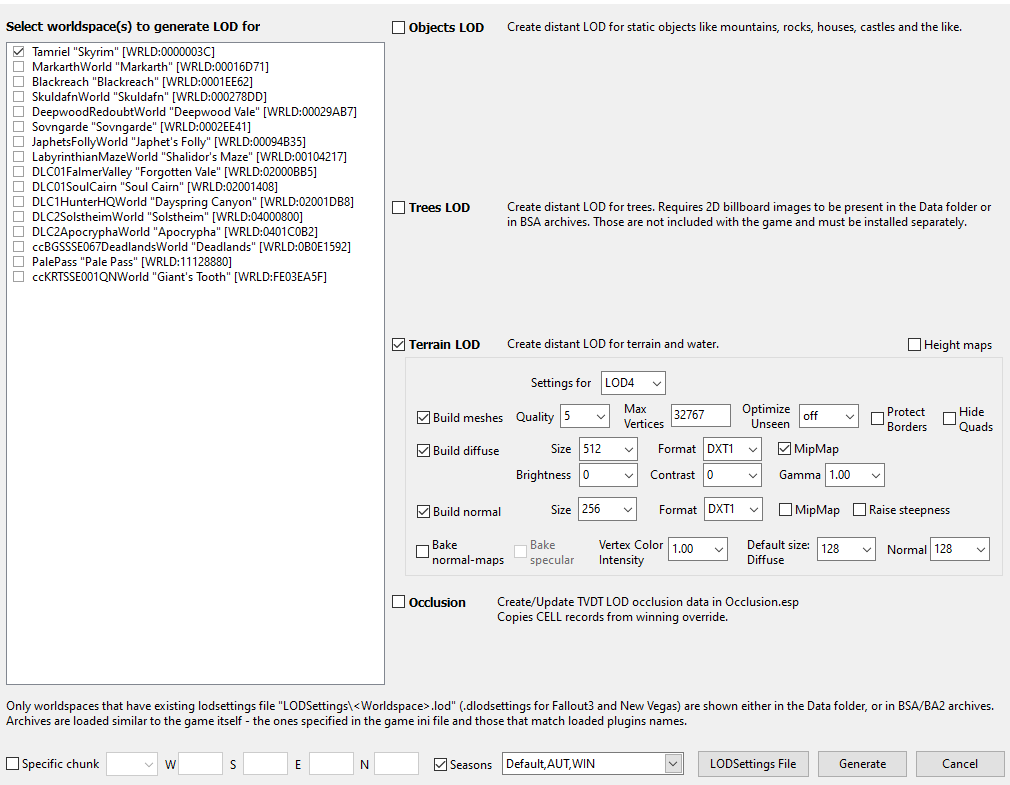Image resolution: width=1010 pixels, height=785 pixels.
Task: Check DLC1HunterHQWorld "Dayspring Canyon" checkbox
Action: click(x=19, y=202)
